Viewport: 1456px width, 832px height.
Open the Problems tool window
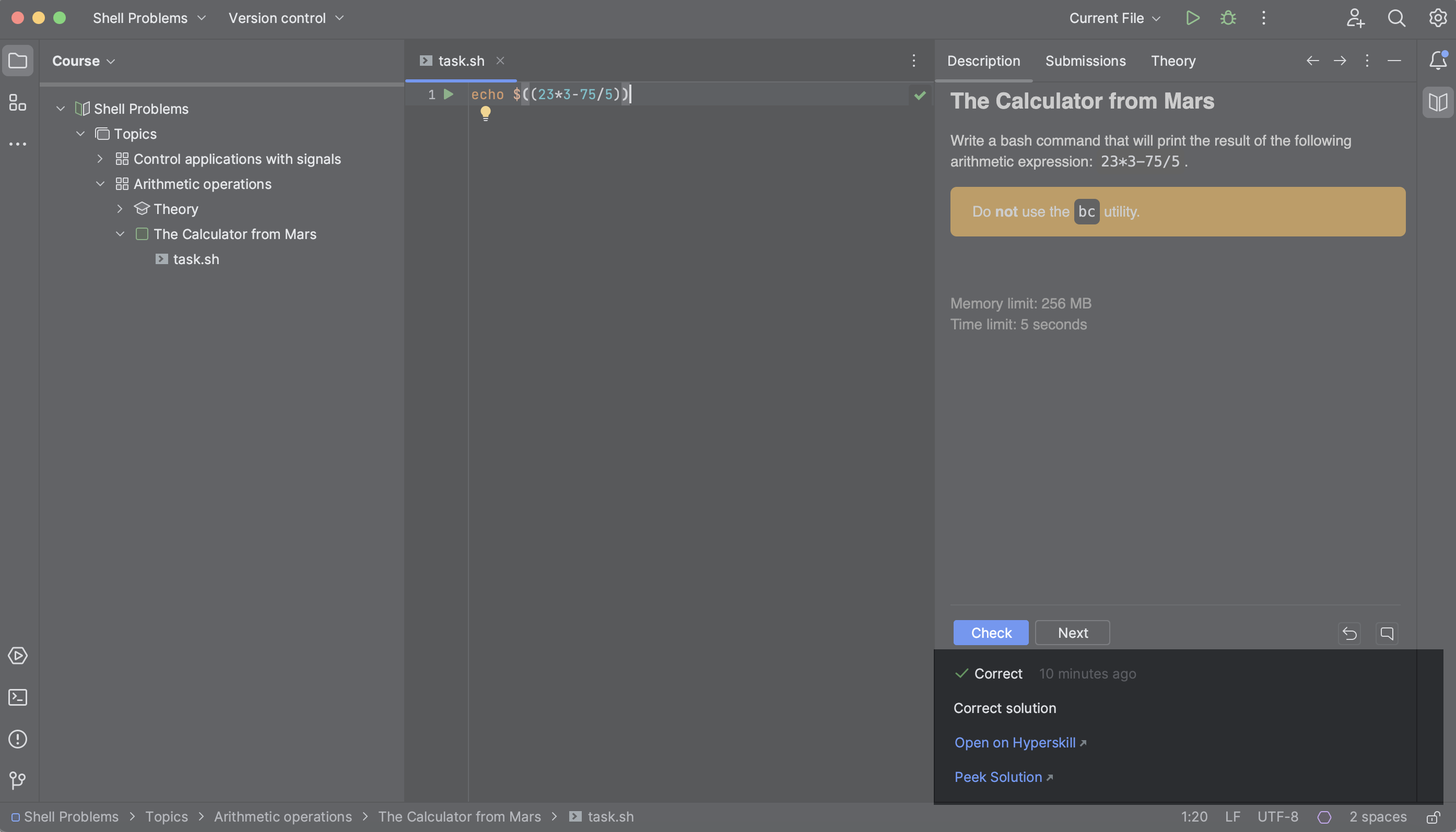click(x=18, y=739)
